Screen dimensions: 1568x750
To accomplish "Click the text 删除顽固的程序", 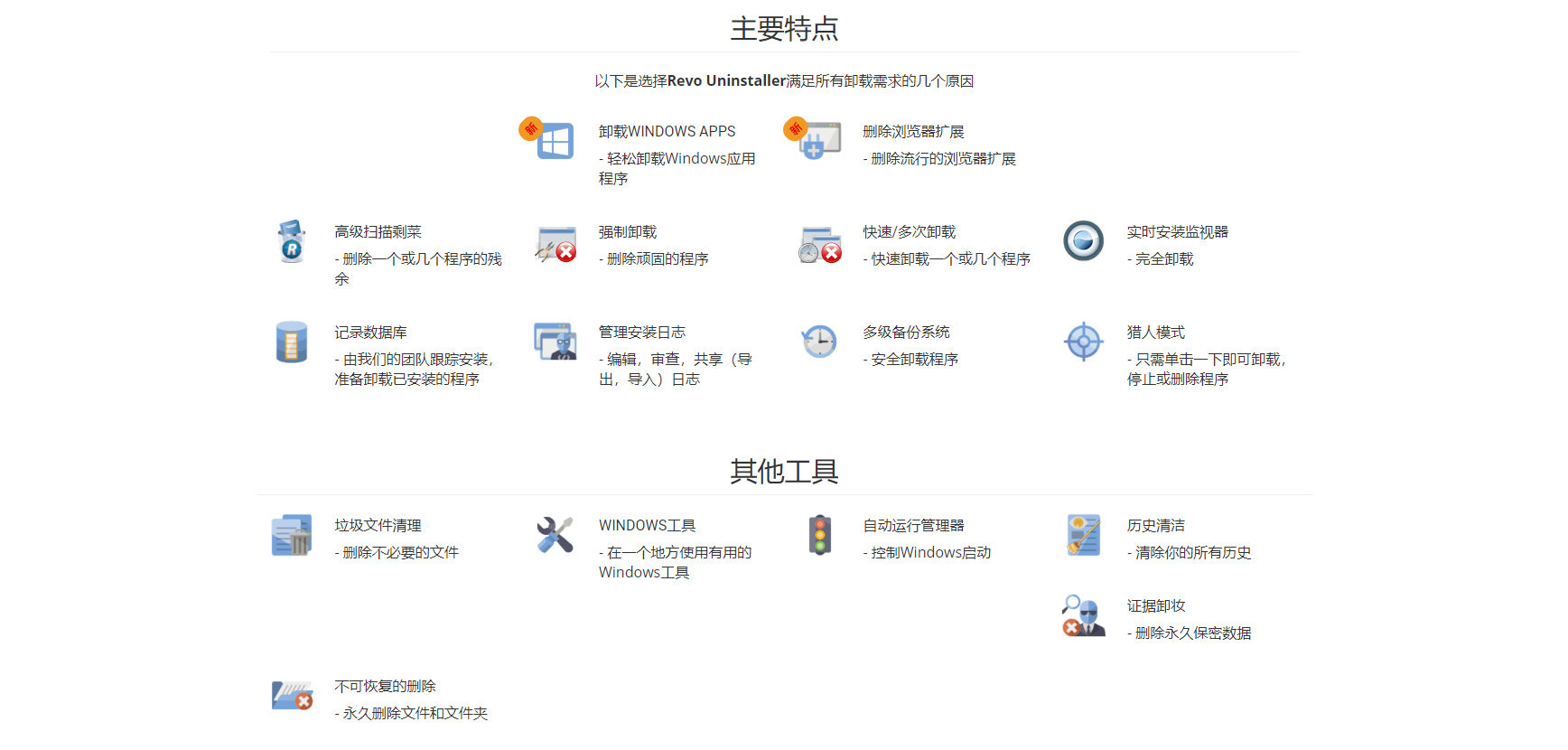I will pos(654,259).
